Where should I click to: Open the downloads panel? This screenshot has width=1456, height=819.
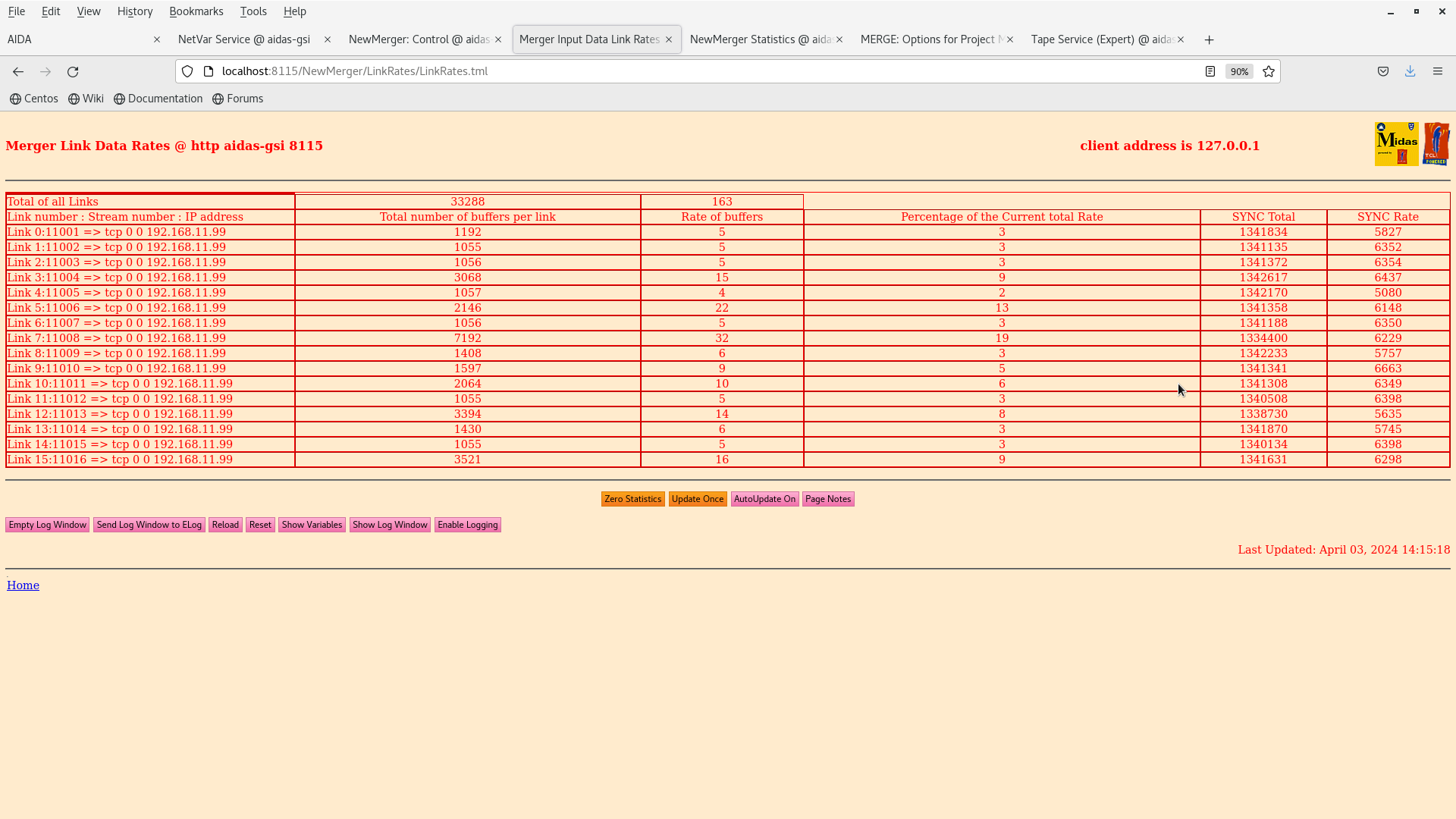click(1410, 71)
